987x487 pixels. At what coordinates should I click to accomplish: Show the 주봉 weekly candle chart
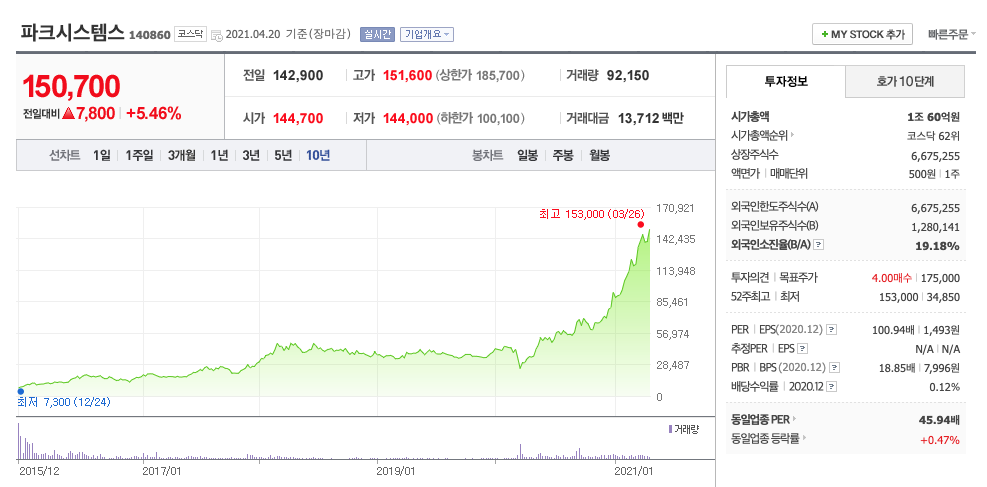[563, 155]
